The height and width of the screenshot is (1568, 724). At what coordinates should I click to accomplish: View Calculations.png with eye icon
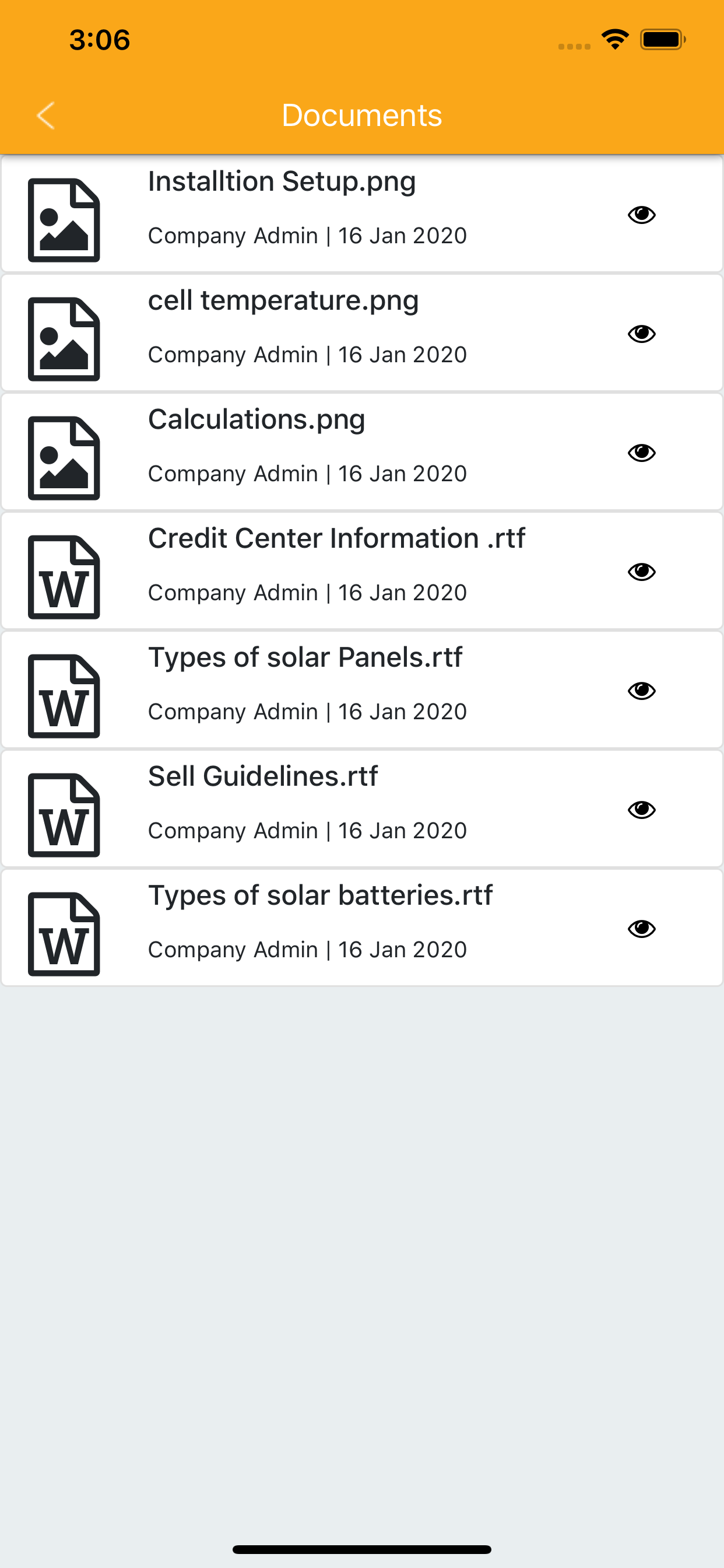tap(641, 453)
